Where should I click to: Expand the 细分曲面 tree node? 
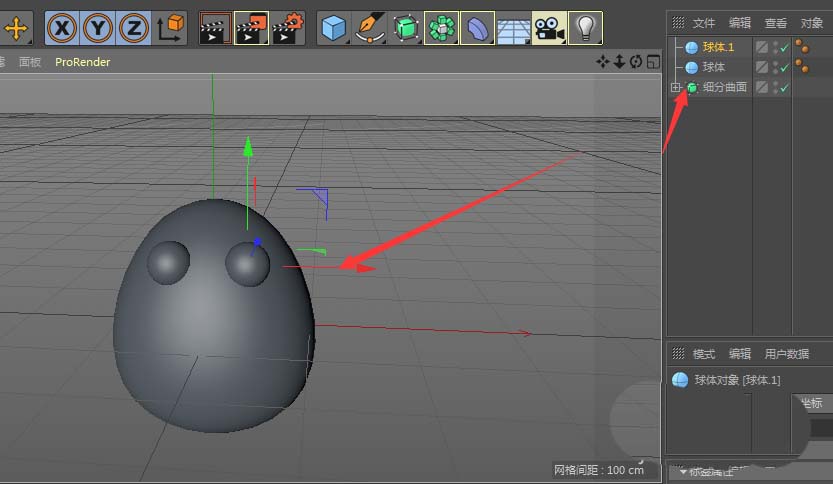coord(675,87)
